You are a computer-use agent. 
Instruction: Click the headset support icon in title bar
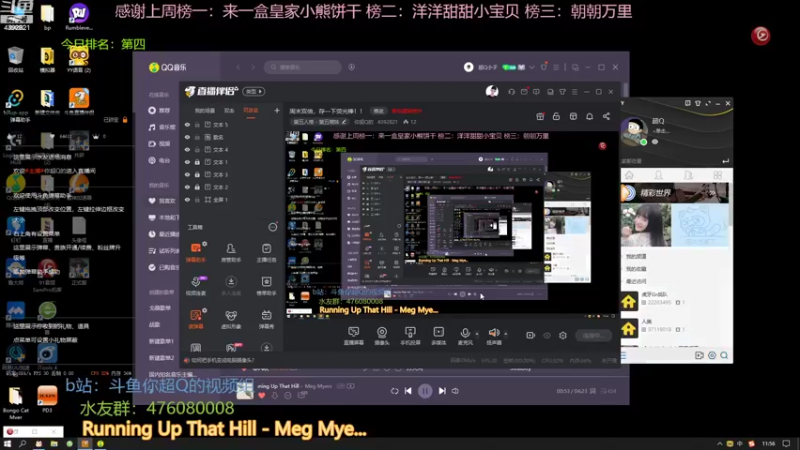pyautogui.click(x=511, y=92)
